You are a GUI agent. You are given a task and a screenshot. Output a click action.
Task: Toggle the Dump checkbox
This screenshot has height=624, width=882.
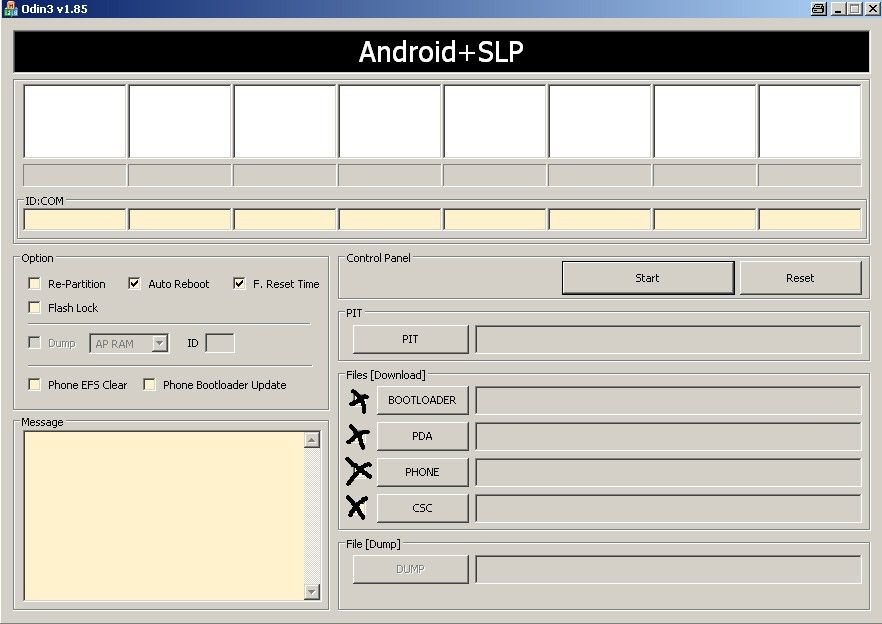tap(34, 343)
